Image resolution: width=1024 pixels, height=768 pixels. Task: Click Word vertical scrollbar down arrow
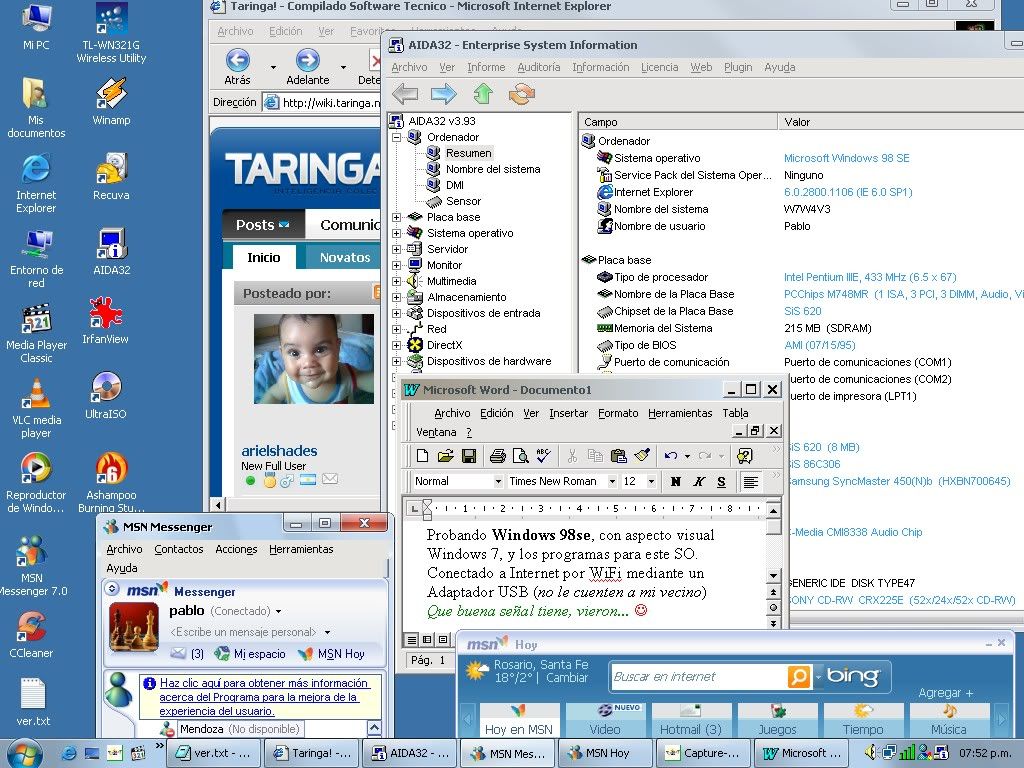tap(773, 575)
